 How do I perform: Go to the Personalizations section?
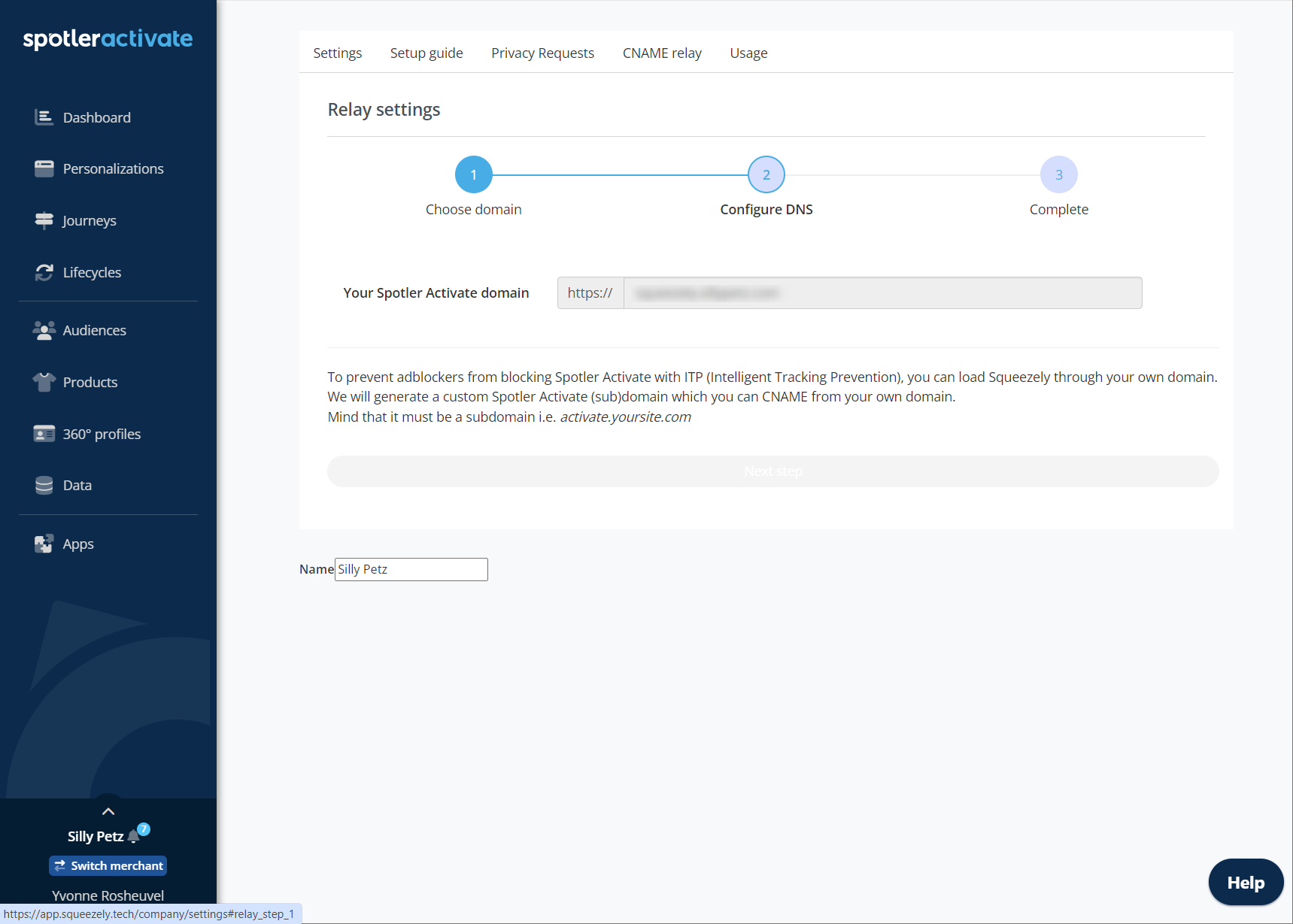pyautogui.click(x=114, y=168)
